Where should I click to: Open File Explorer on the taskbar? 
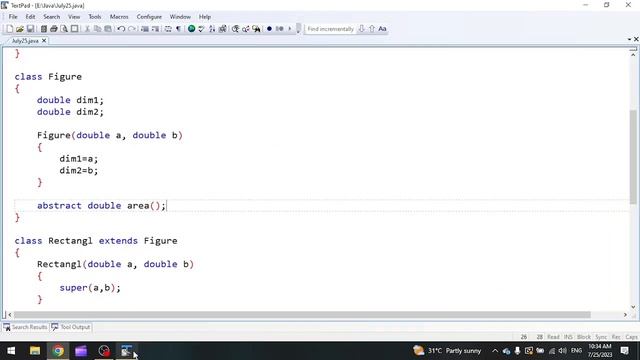pos(35,351)
